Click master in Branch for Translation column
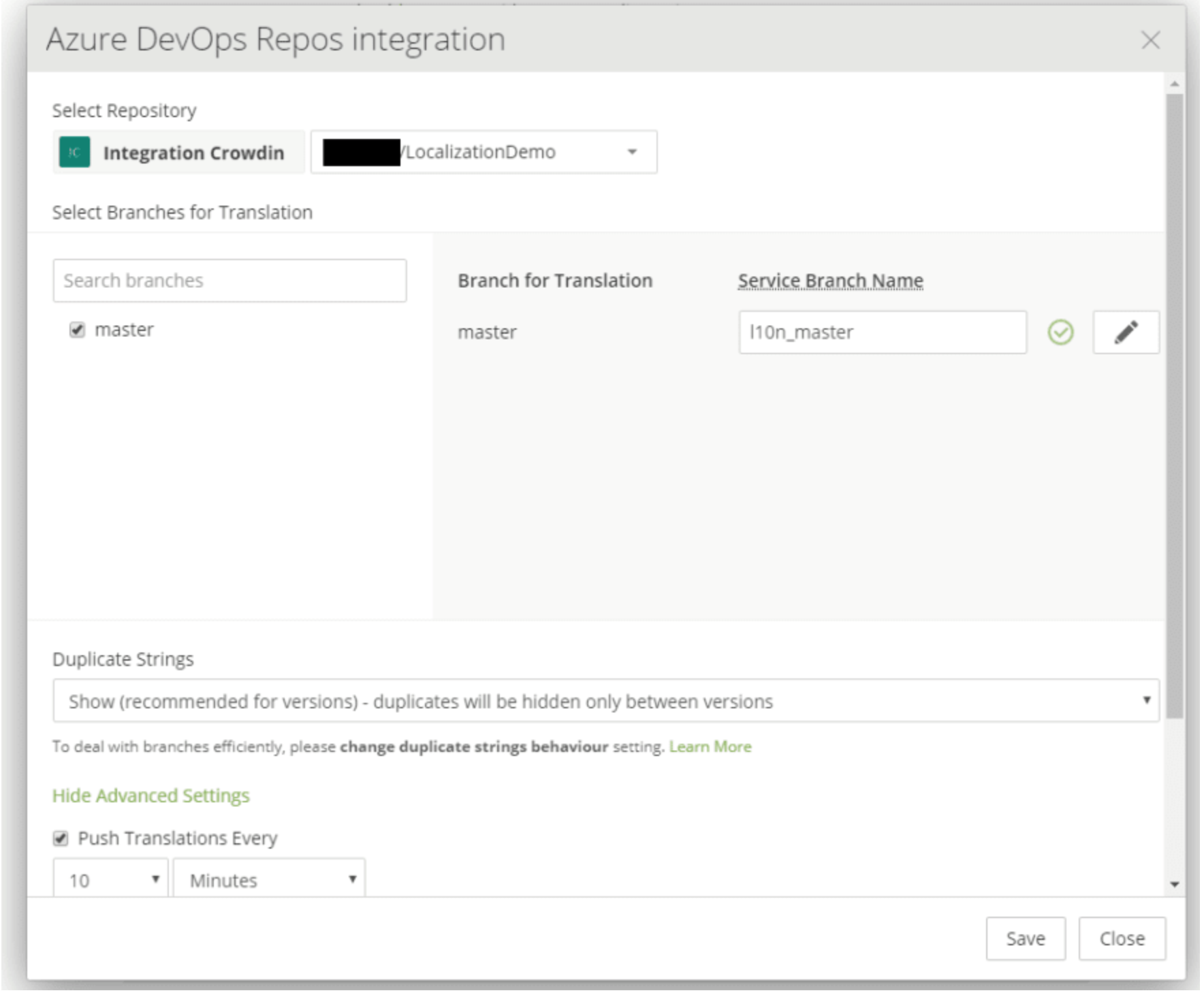 tap(487, 332)
